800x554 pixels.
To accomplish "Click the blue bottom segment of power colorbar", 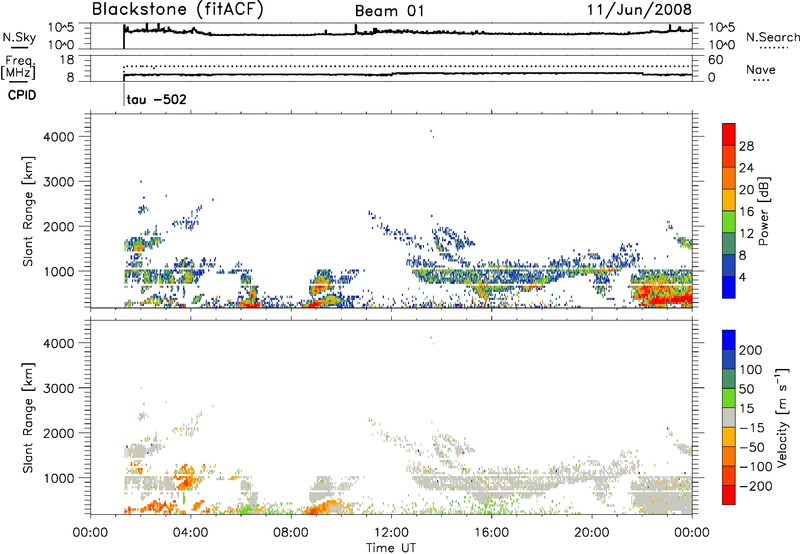I will pyautogui.click(x=729, y=288).
